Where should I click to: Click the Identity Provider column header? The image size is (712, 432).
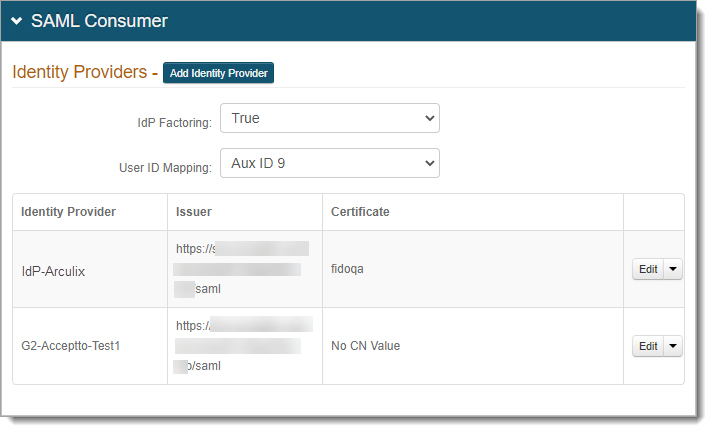(68, 212)
